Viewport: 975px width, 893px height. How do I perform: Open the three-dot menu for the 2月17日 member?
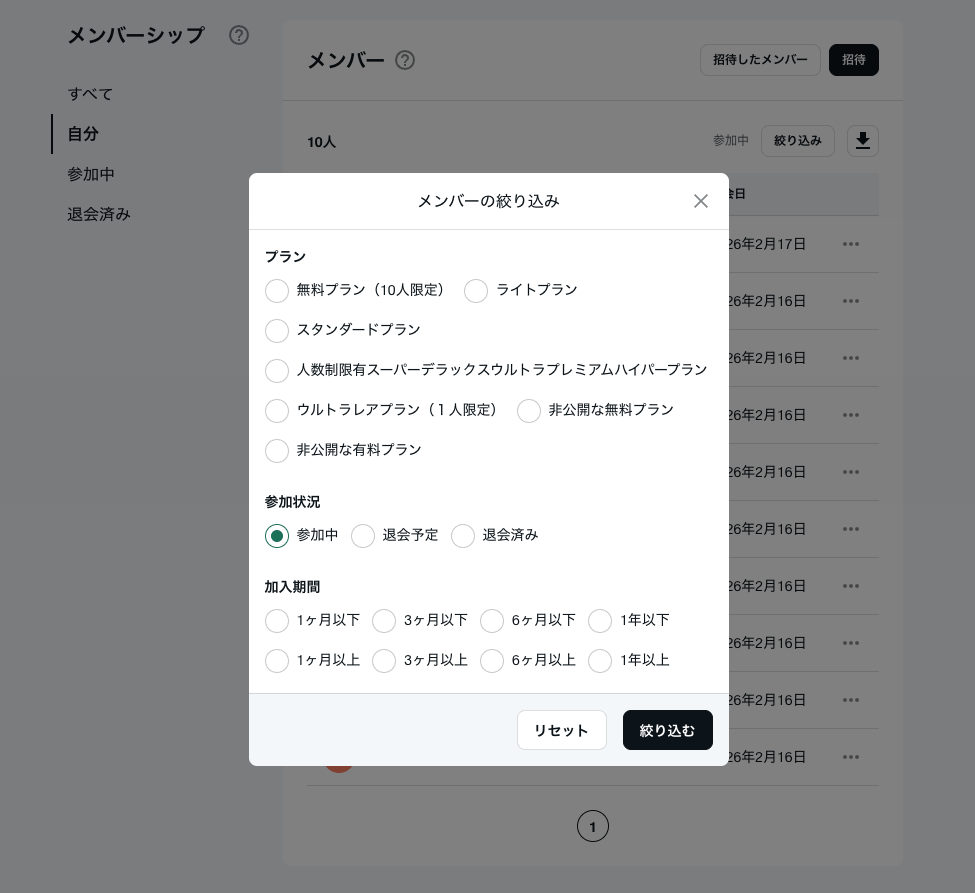[851, 244]
